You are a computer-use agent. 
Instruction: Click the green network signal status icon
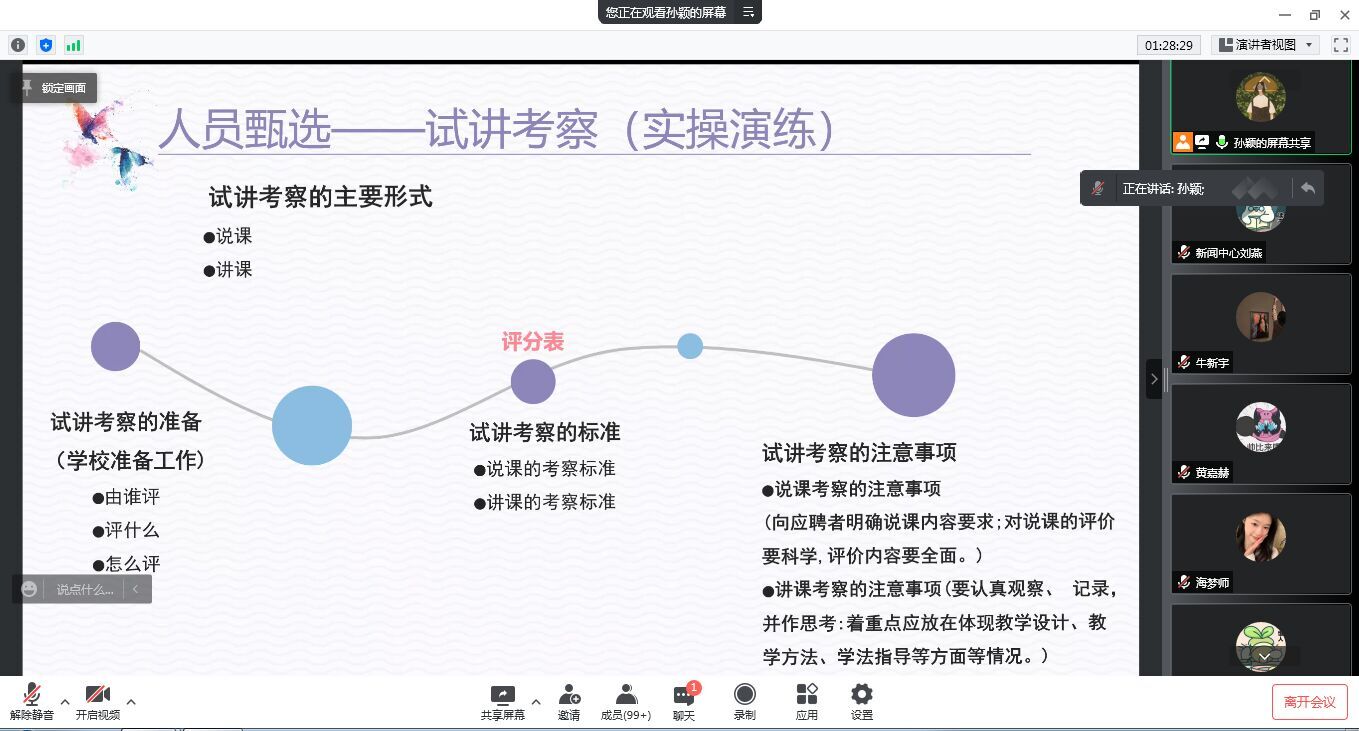click(x=74, y=45)
